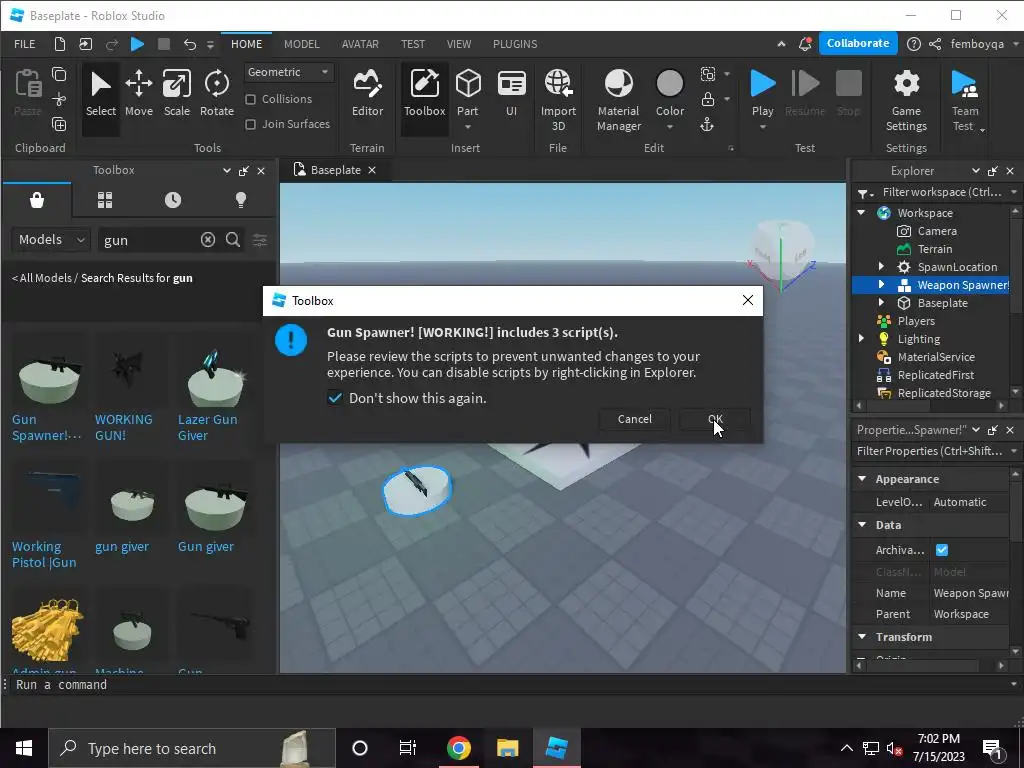Click the Lock tool icon
The width and height of the screenshot is (1024, 768).
707,99
